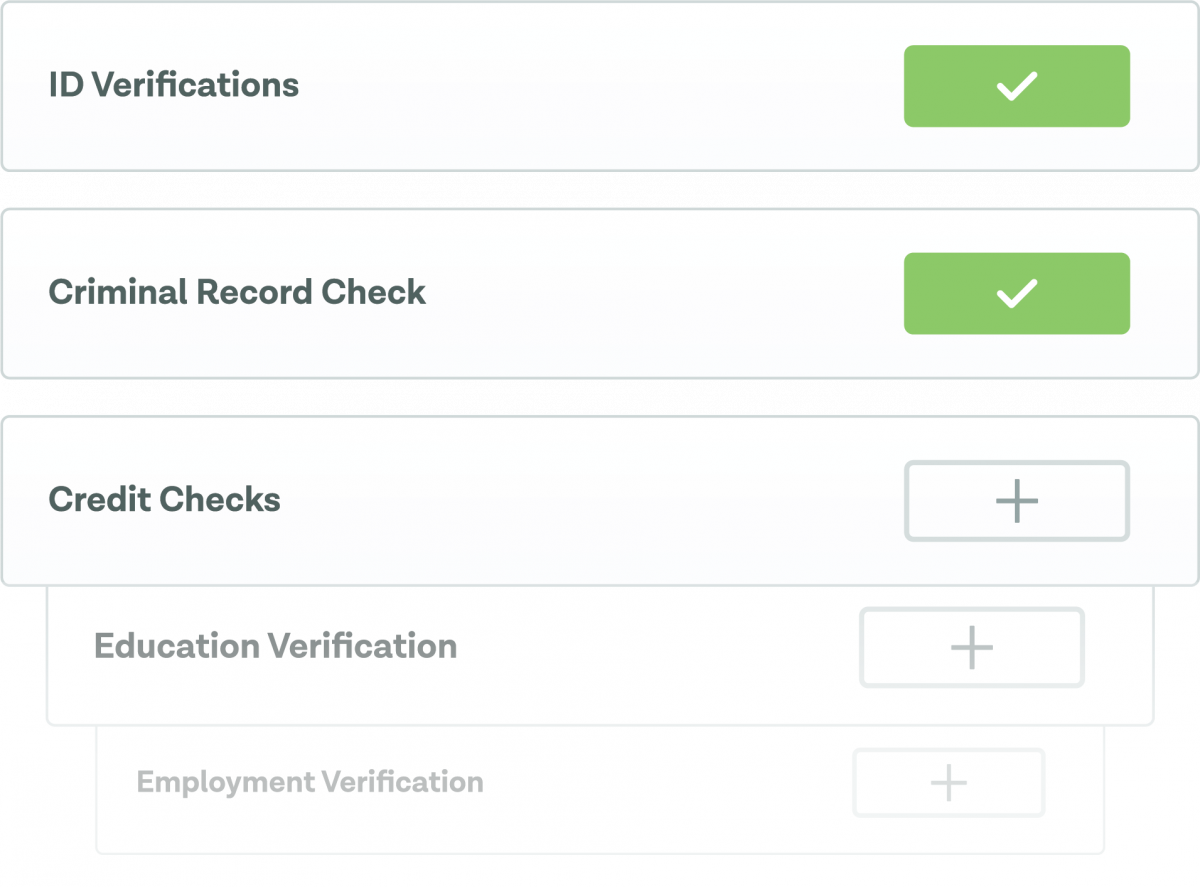Add Education Verification using its outlined button
This screenshot has width=1200, height=887.
pyautogui.click(x=972, y=648)
